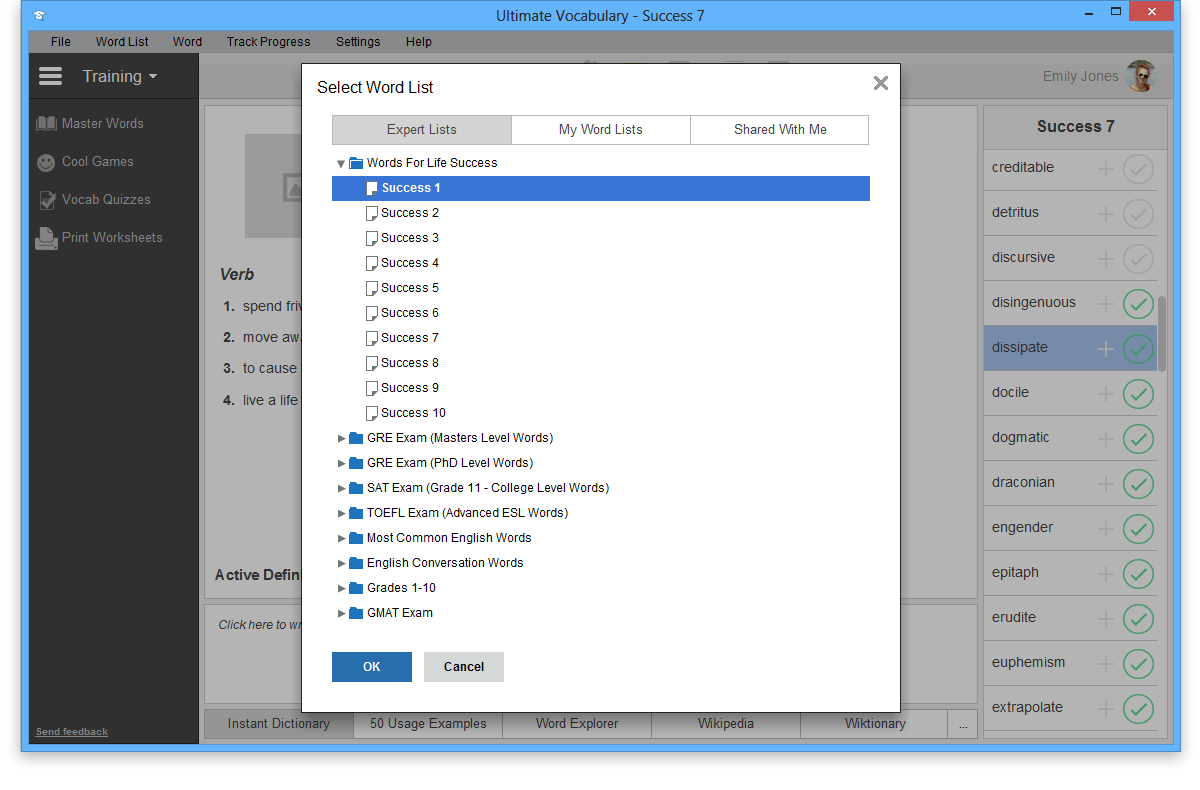Image resolution: width=1200 pixels, height=790 pixels.
Task: Expand GRE Exam (Masters Level Words) folder
Action: (341, 438)
